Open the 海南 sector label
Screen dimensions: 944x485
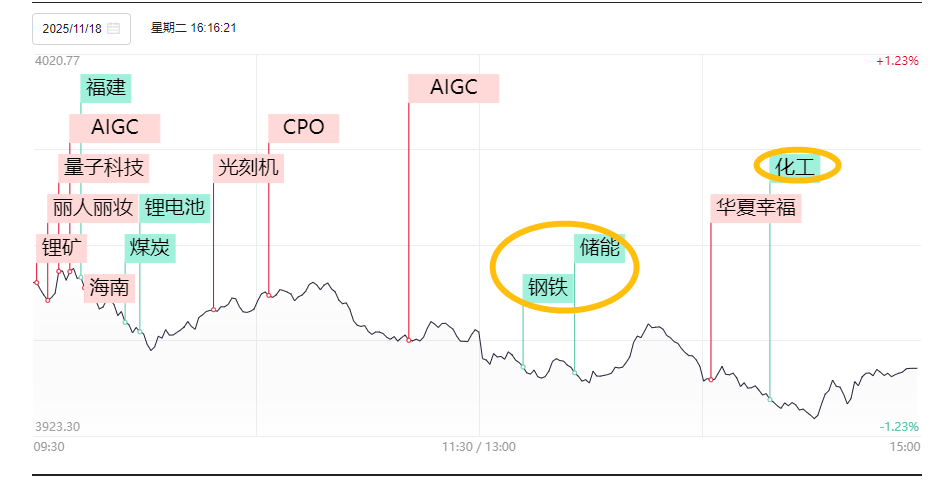(x=109, y=288)
